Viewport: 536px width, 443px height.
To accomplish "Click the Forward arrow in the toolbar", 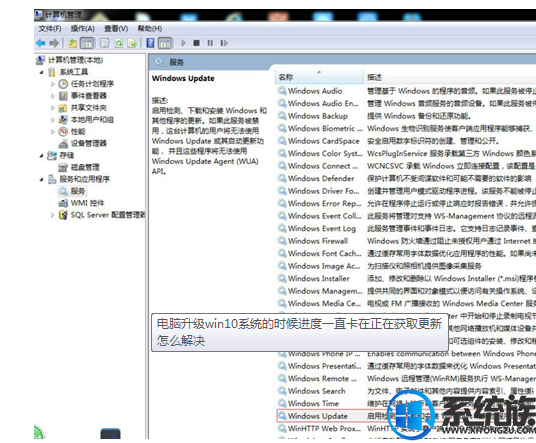I will click(54, 43).
